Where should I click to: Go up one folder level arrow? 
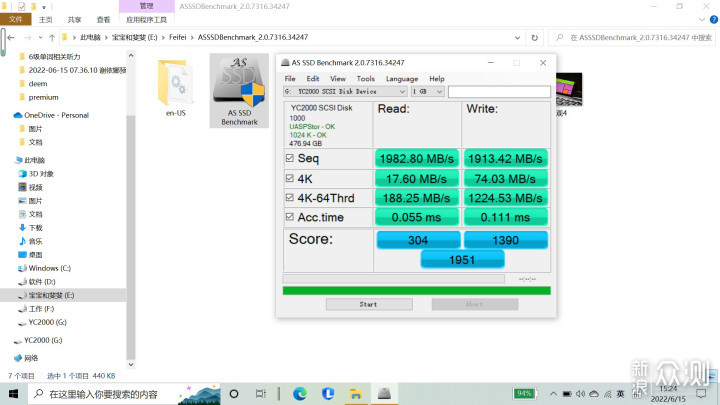pos(52,38)
